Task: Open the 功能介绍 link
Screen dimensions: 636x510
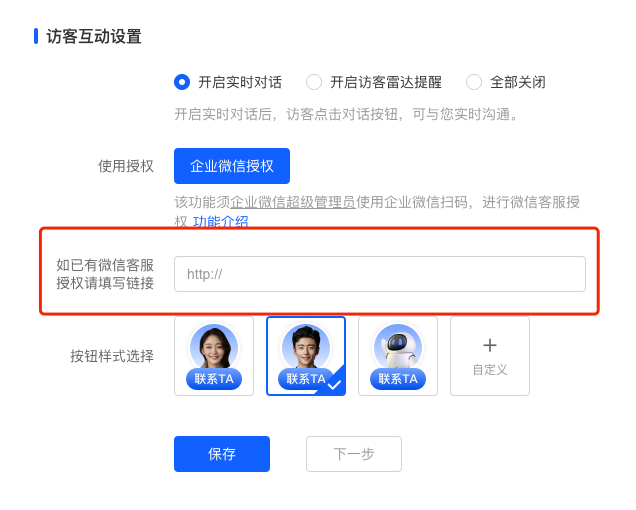Action: pyautogui.click(x=220, y=222)
